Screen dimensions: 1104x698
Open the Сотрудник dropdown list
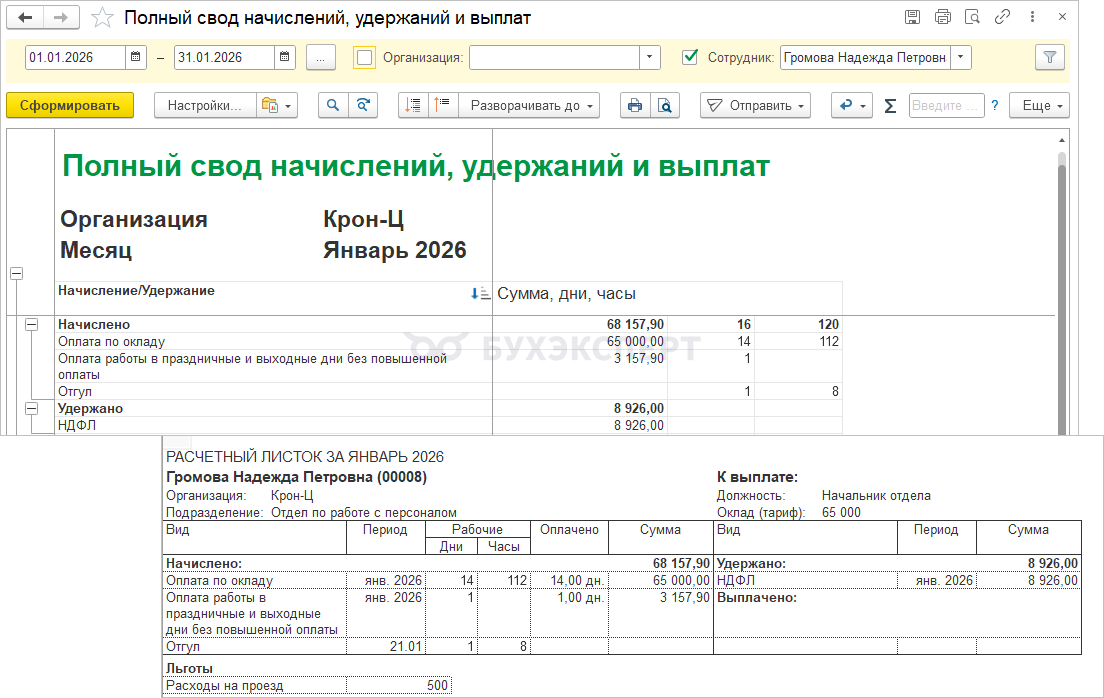(x=960, y=58)
